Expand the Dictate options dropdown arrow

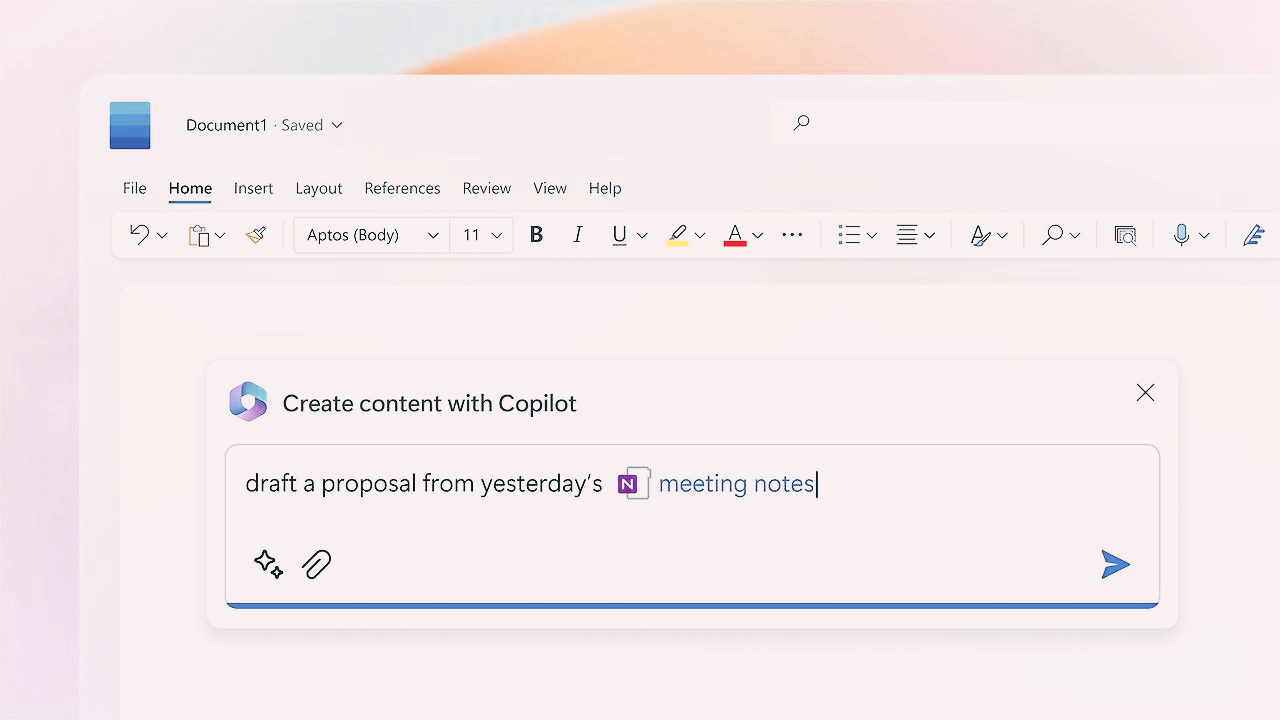point(1204,236)
